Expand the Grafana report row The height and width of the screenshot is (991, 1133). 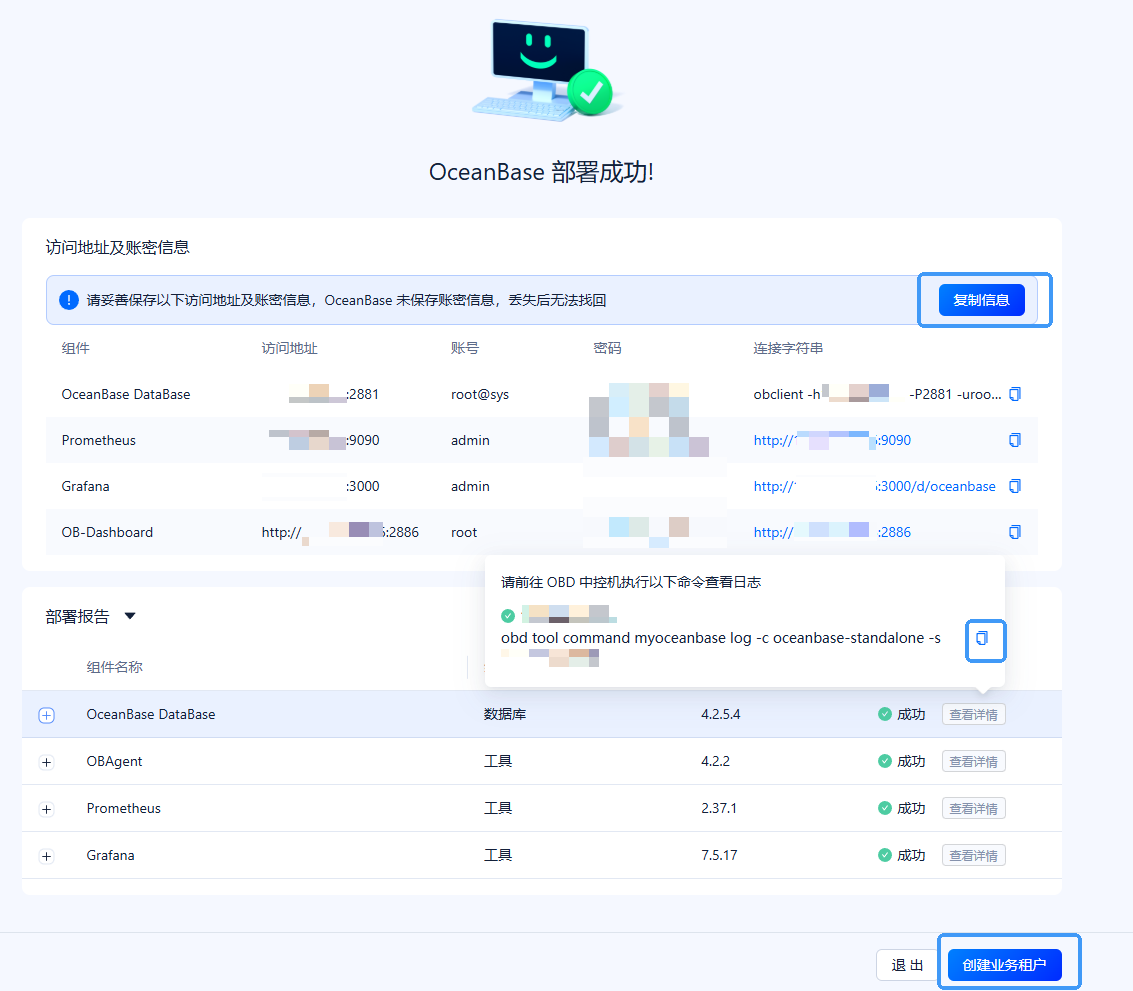(46, 856)
